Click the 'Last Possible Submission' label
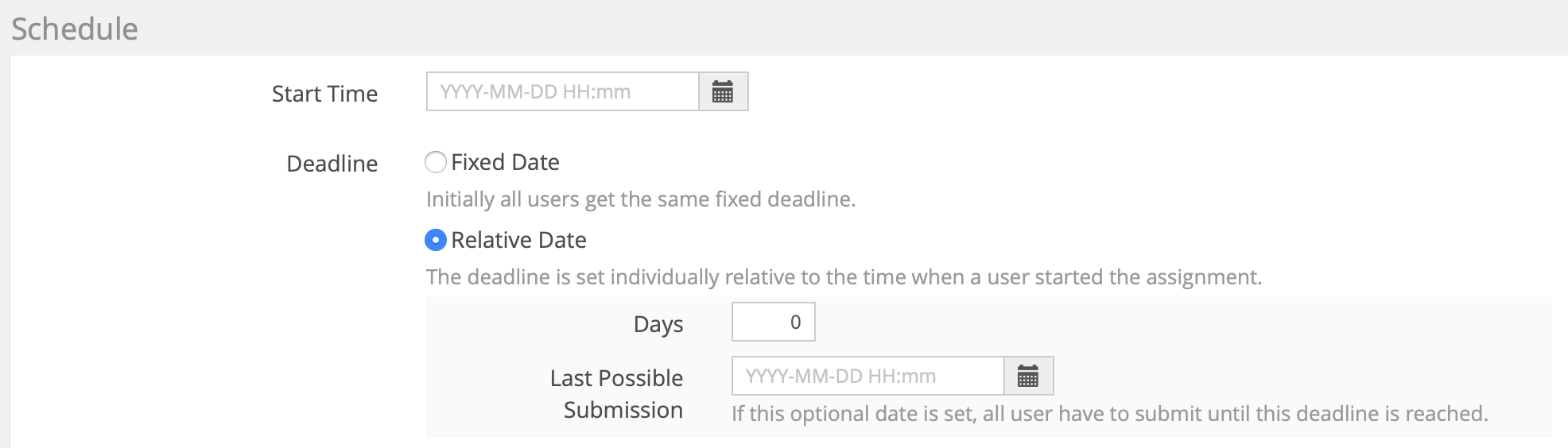This screenshot has height=448, width=1568. point(616,378)
